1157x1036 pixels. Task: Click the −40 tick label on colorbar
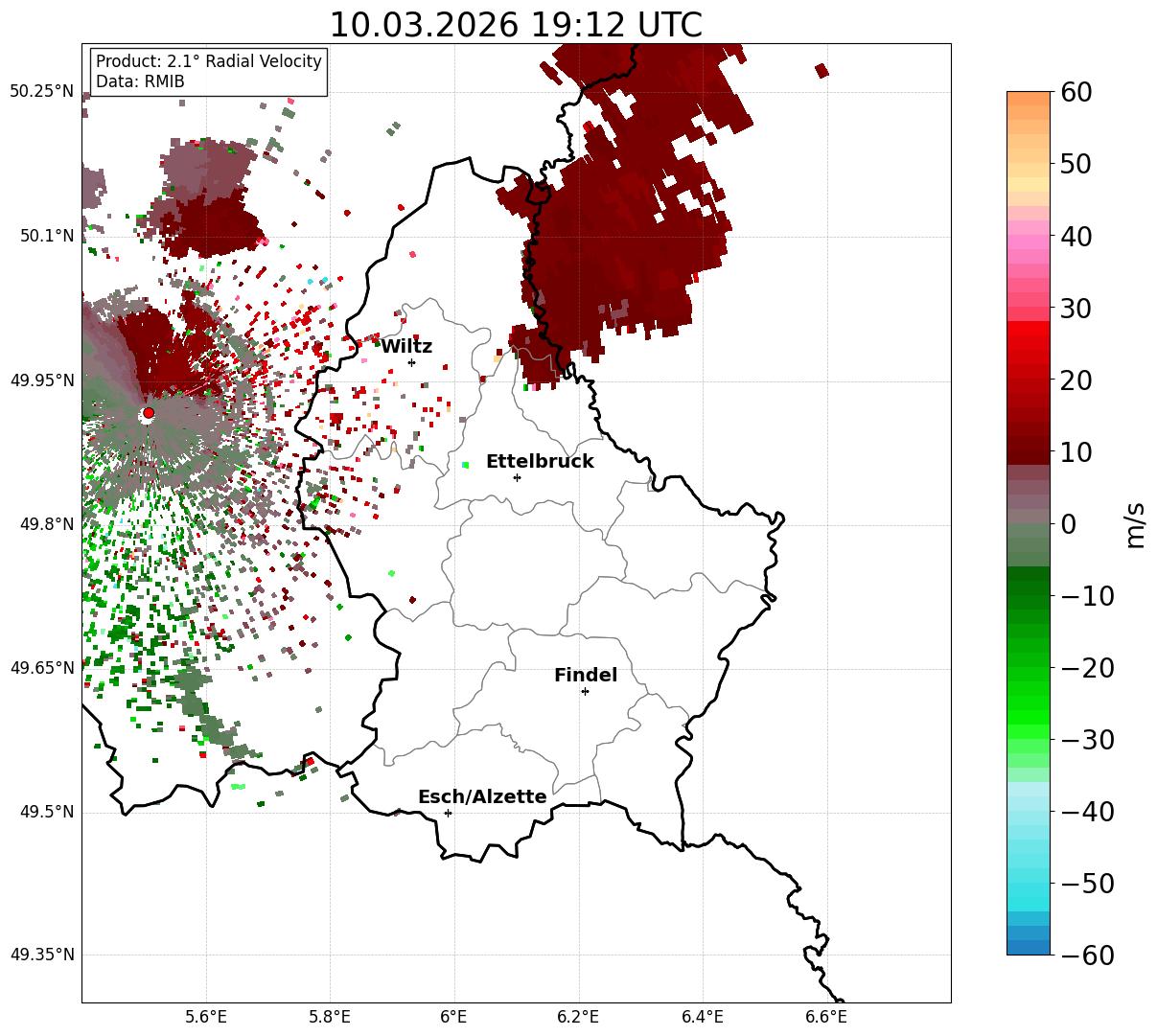(1087, 811)
